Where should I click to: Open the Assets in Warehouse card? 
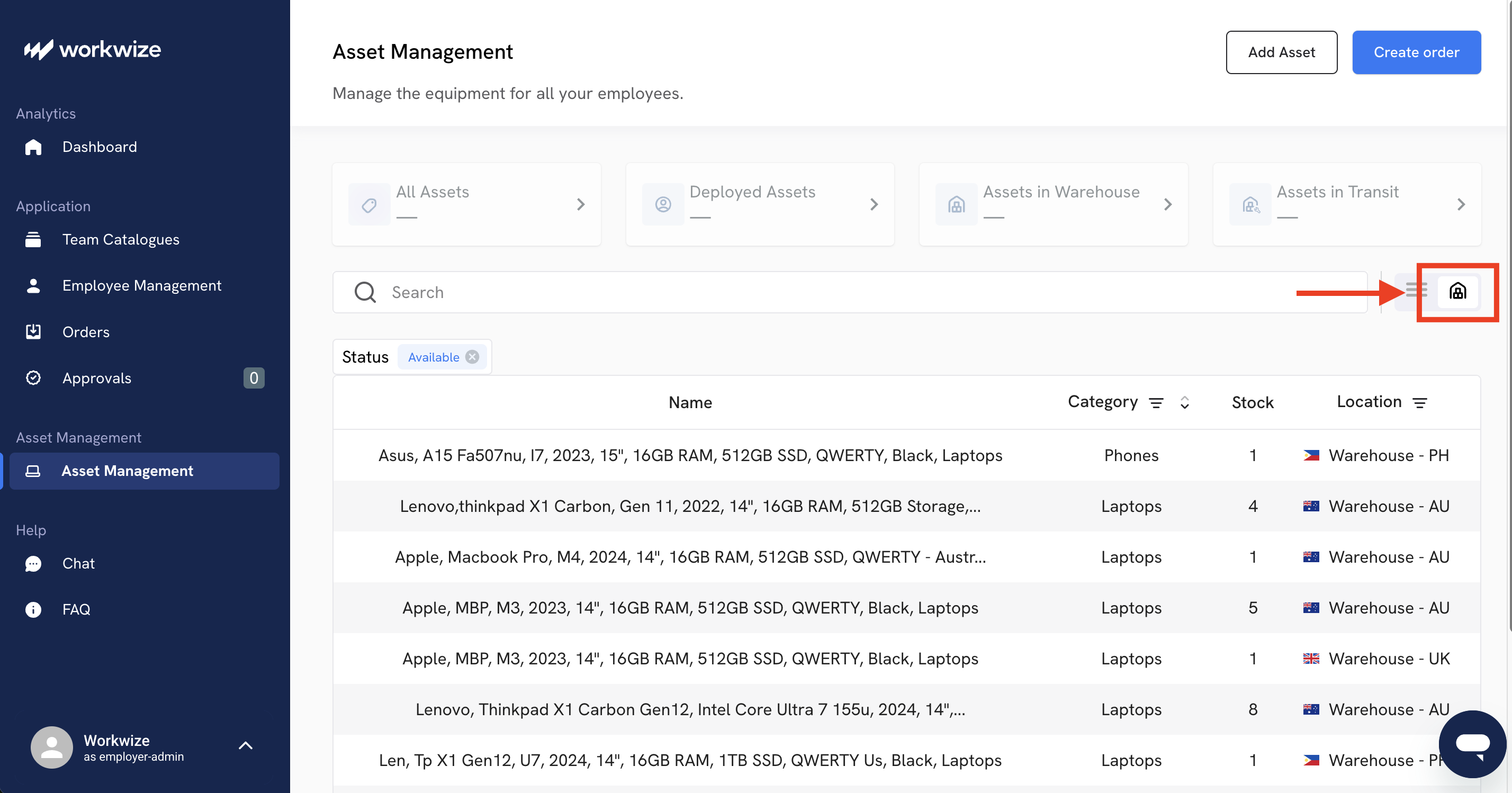pos(1054,204)
